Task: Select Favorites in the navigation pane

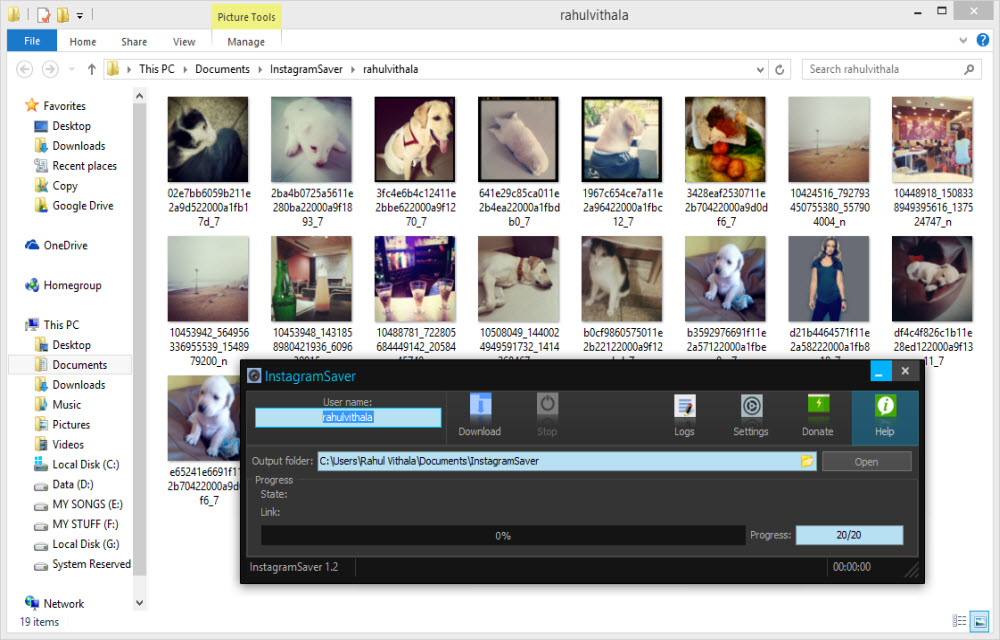Action: coord(64,106)
